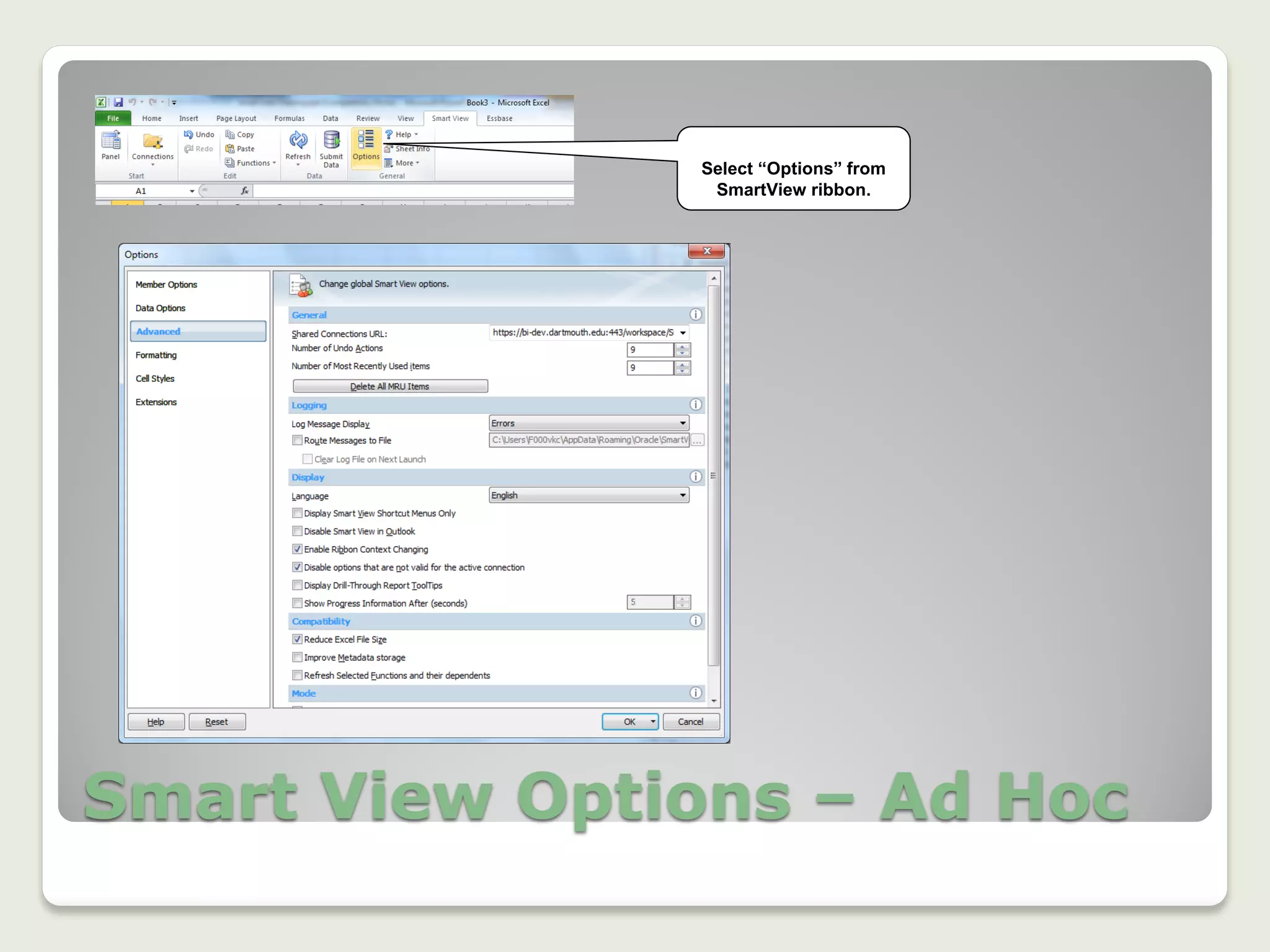
Task: Click the Submit Data icon
Action: click(332, 140)
